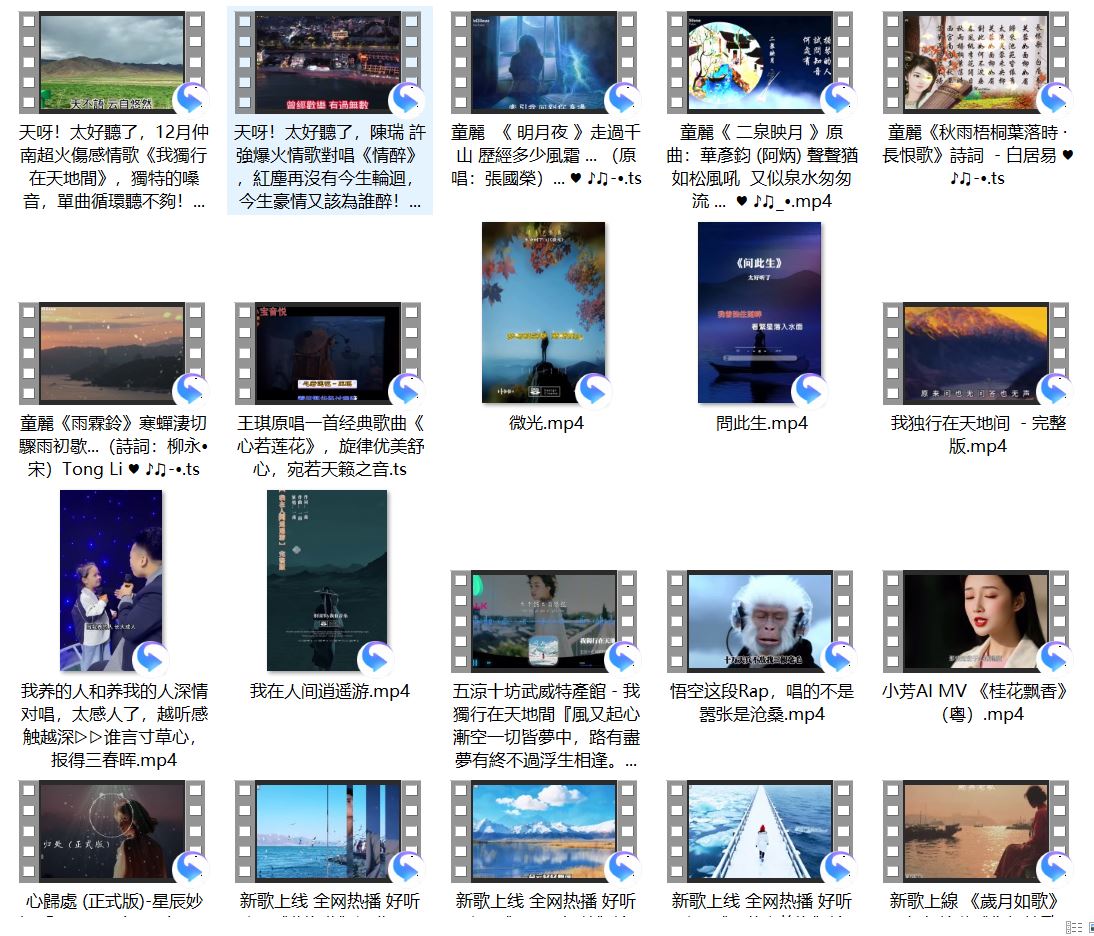
Task: Select the 我养的人和养我的人 duet video thumbnail
Action: [111, 580]
